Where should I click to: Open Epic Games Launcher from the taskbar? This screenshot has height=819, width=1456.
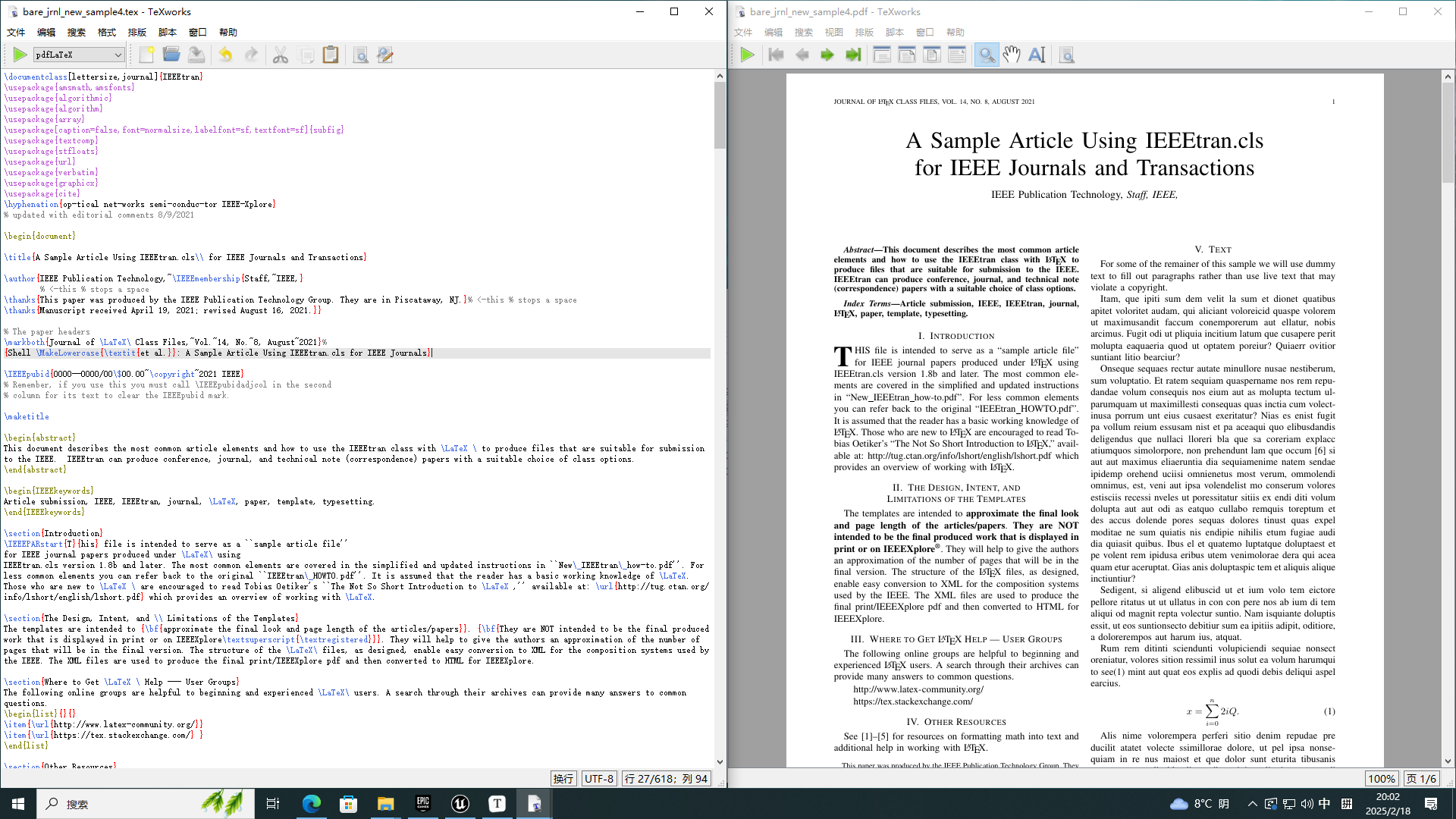click(x=422, y=804)
